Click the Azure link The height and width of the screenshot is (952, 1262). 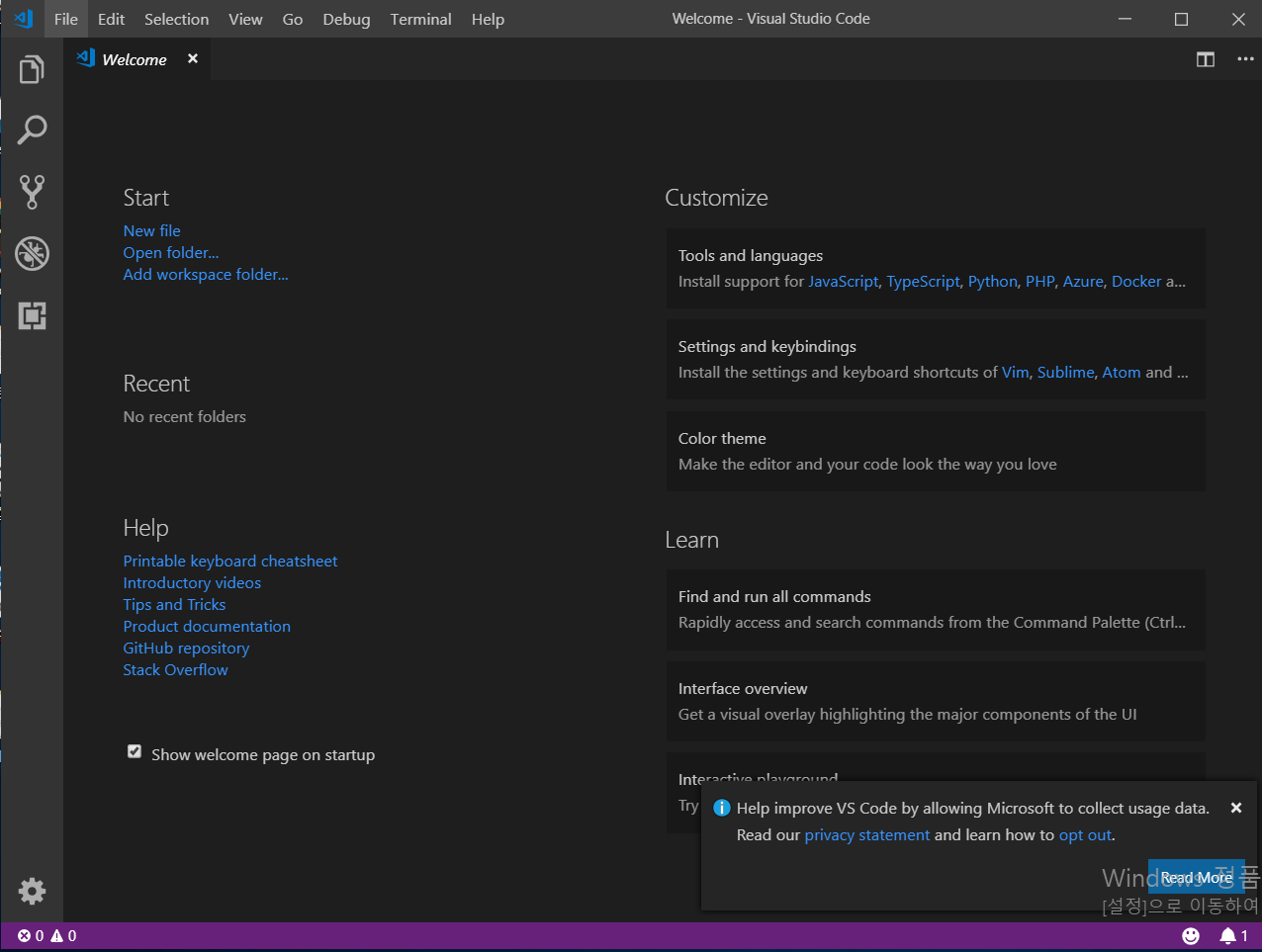[x=1083, y=281]
